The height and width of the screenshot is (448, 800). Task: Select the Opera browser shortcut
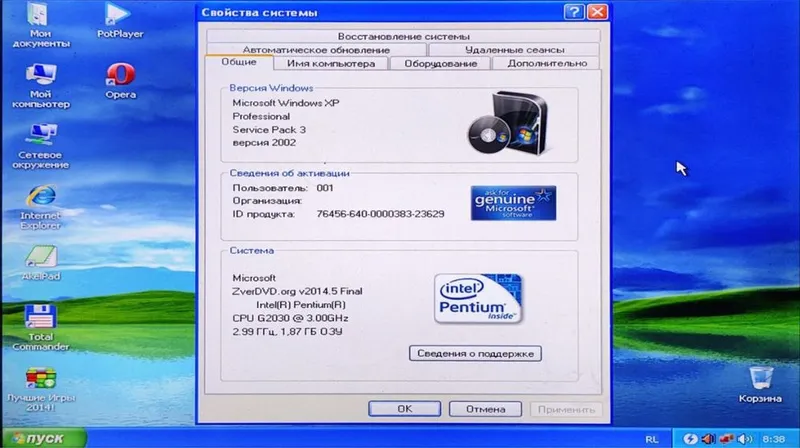120,81
